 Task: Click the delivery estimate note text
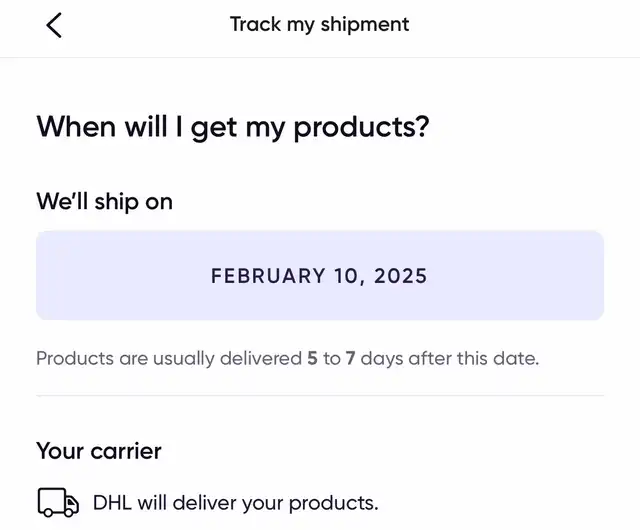(287, 358)
